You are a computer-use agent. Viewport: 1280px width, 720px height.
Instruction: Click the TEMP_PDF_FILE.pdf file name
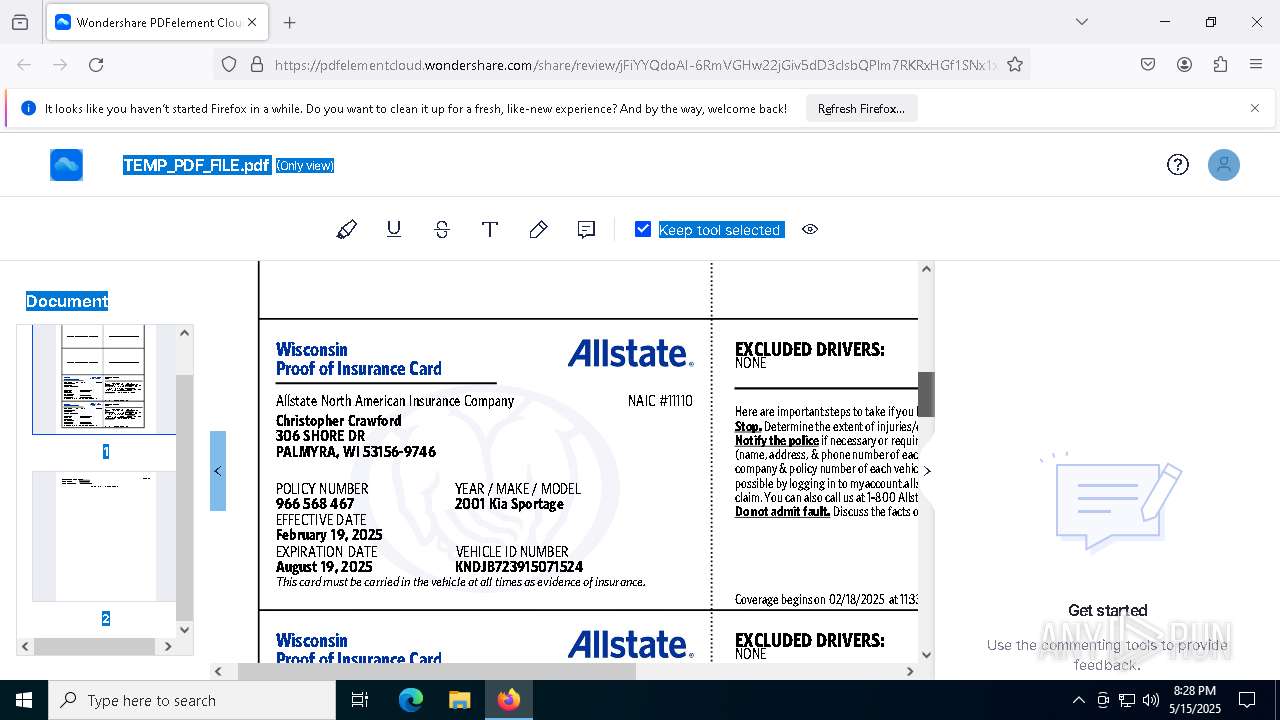click(x=197, y=165)
